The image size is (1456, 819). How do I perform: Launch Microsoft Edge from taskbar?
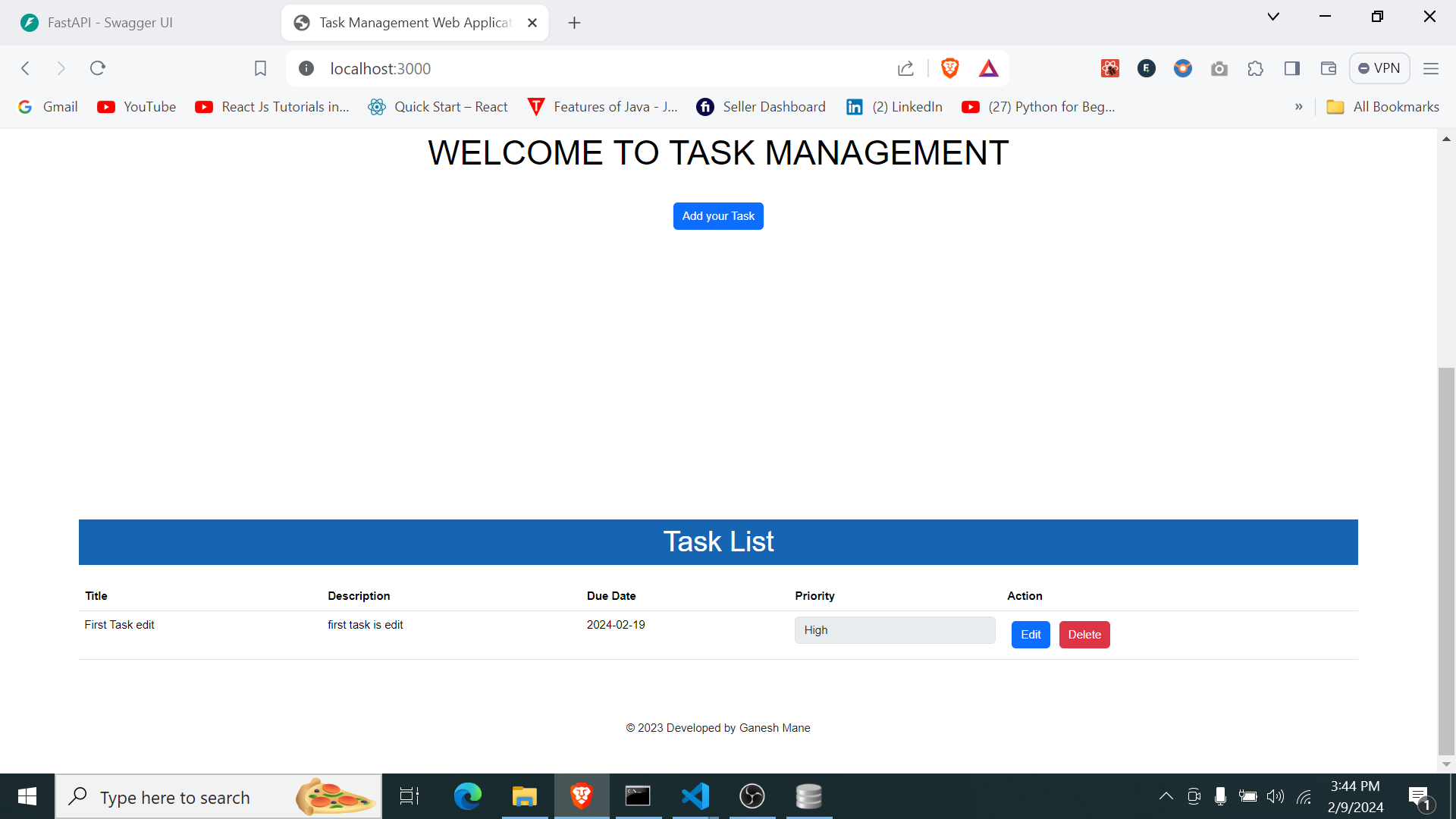click(467, 796)
